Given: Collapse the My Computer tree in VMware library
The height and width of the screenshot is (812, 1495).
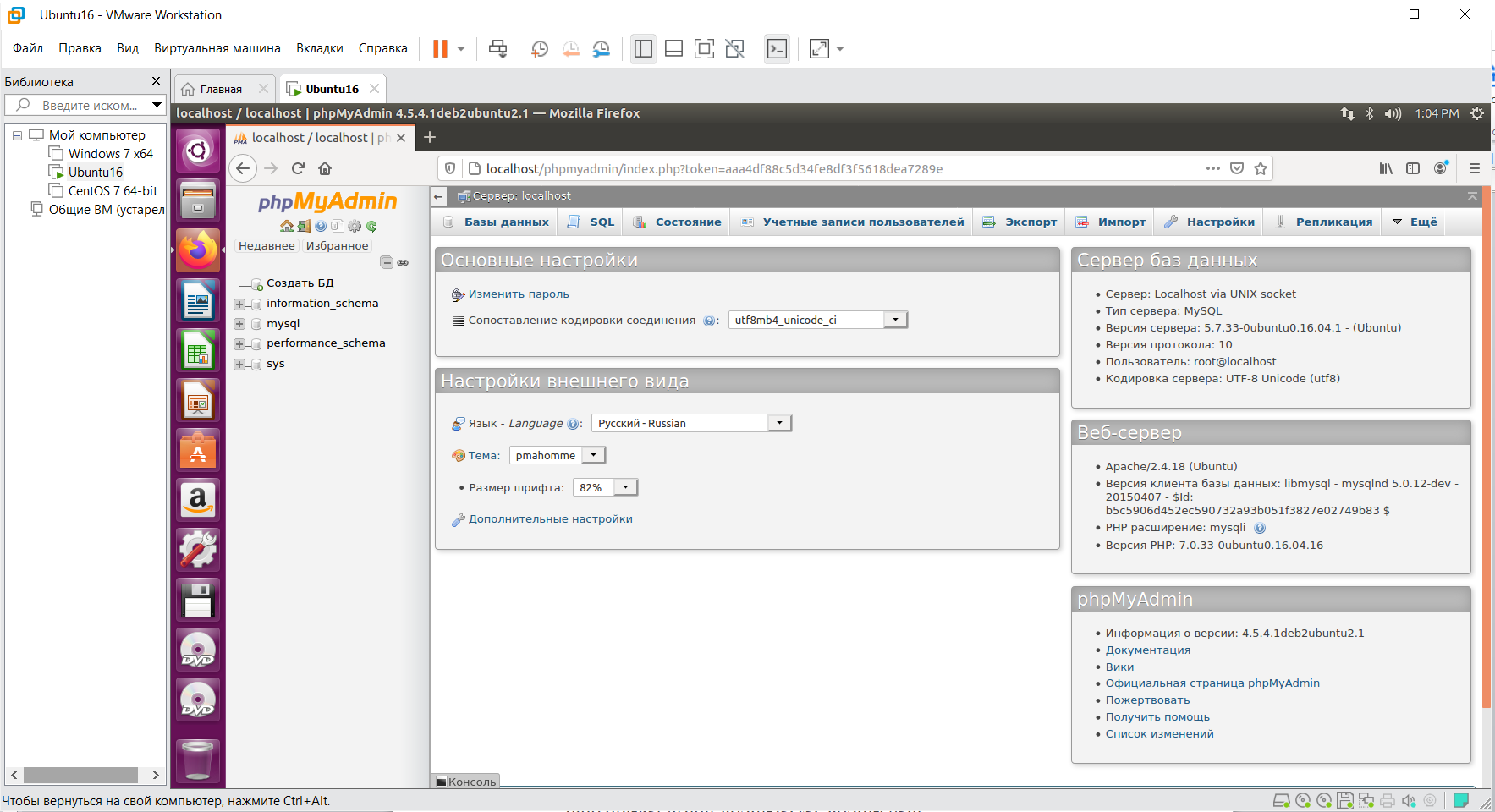Looking at the screenshot, I should pyautogui.click(x=17, y=134).
